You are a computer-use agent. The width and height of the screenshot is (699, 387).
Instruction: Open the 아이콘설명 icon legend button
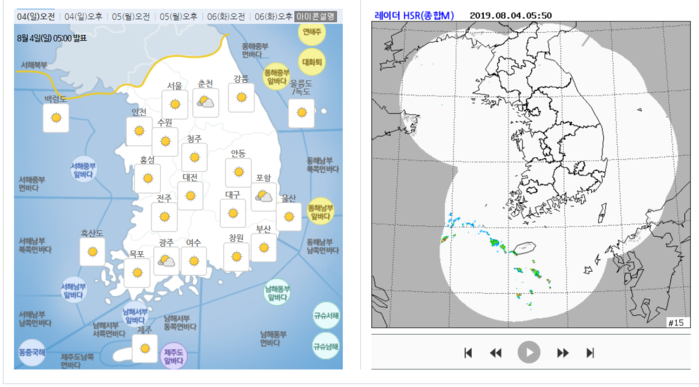[316, 16]
